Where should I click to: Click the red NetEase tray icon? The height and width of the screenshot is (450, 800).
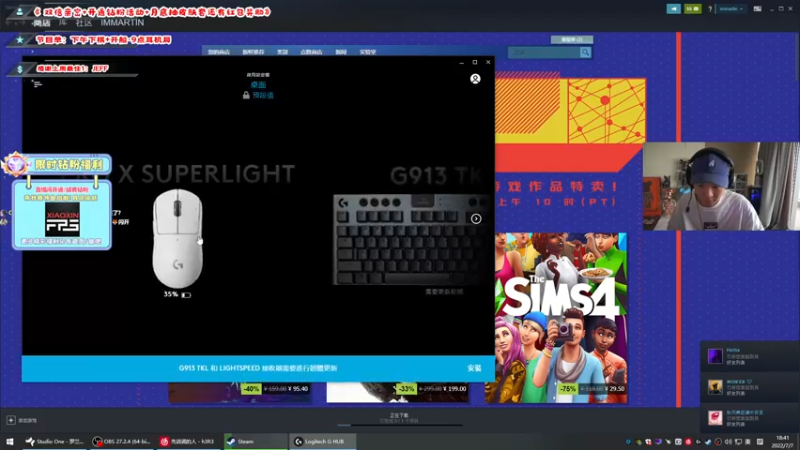point(688,442)
